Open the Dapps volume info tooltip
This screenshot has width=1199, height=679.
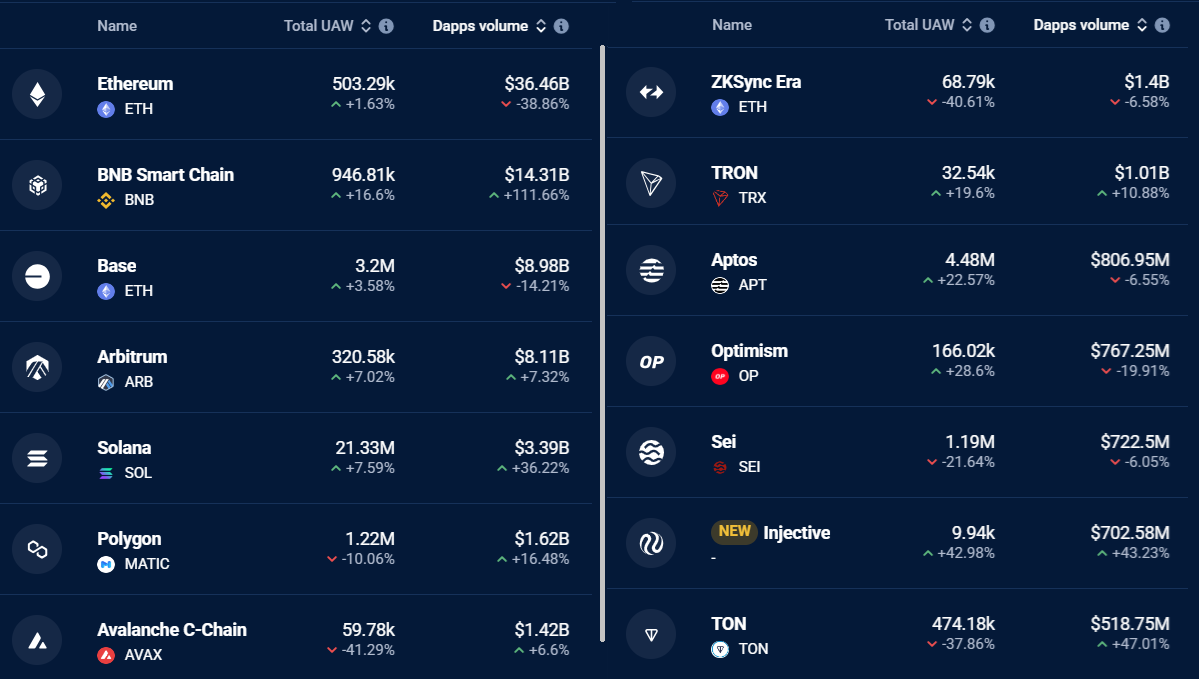(562, 26)
